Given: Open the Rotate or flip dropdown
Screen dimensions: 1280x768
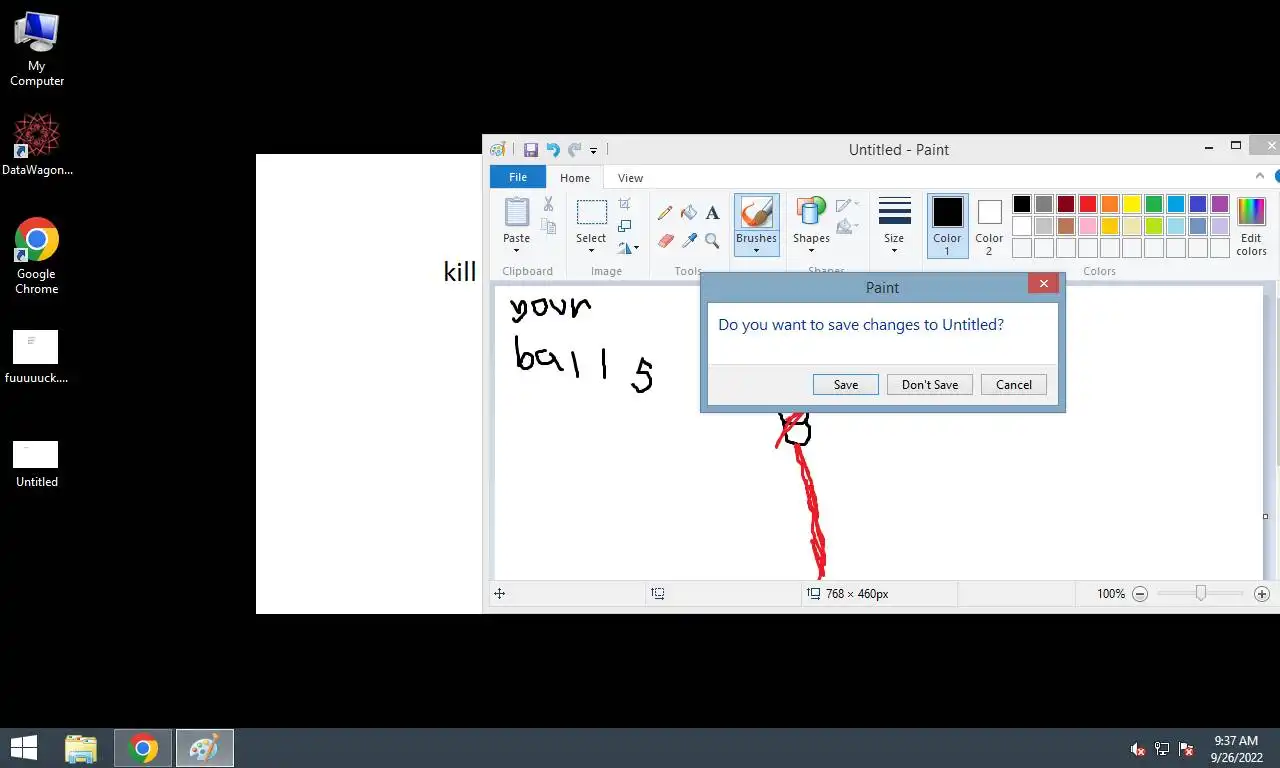Looking at the screenshot, I should 628,248.
